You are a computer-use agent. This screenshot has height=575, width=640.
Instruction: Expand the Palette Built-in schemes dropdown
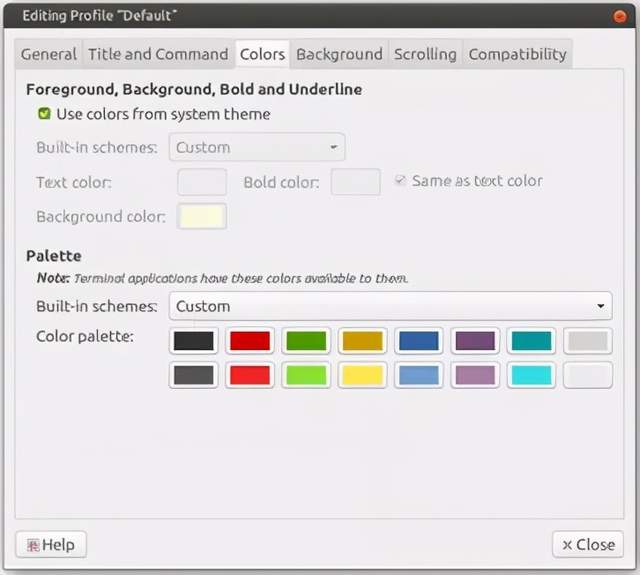pos(391,306)
